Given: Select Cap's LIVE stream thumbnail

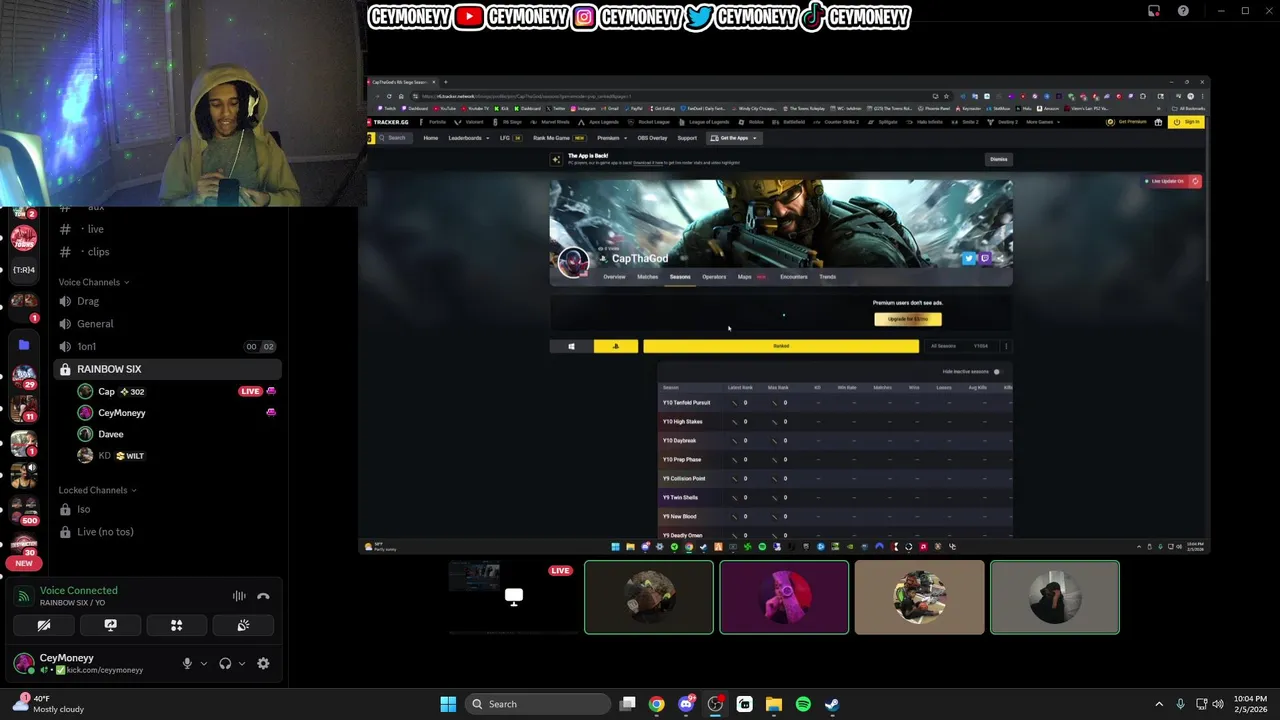Looking at the screenshot, I should click(513, 597).
